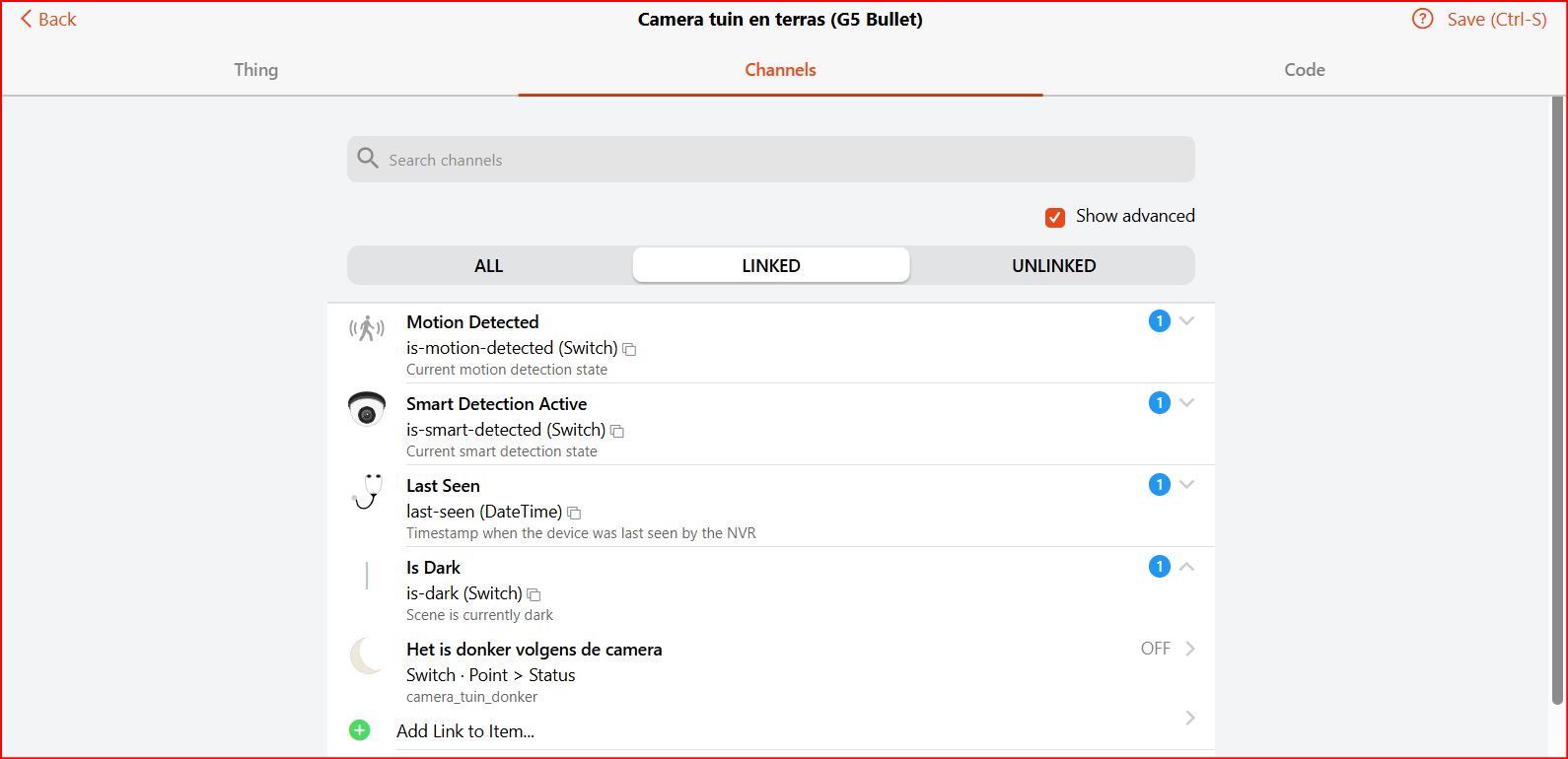1568x759 pixels.
Task: Click Save (Ctrl-S) button
Action: click(1496, 20)
